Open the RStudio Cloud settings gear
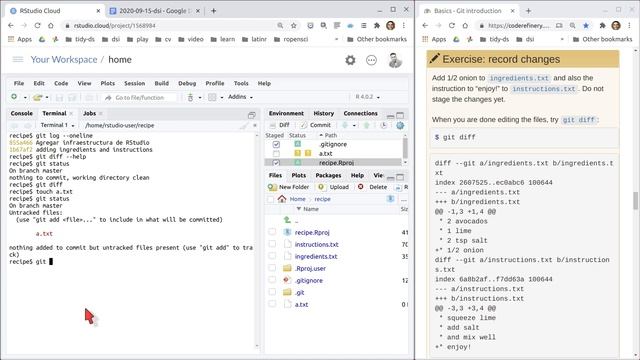The width and height of the screenshot is (640, 360). click(350, 60)
